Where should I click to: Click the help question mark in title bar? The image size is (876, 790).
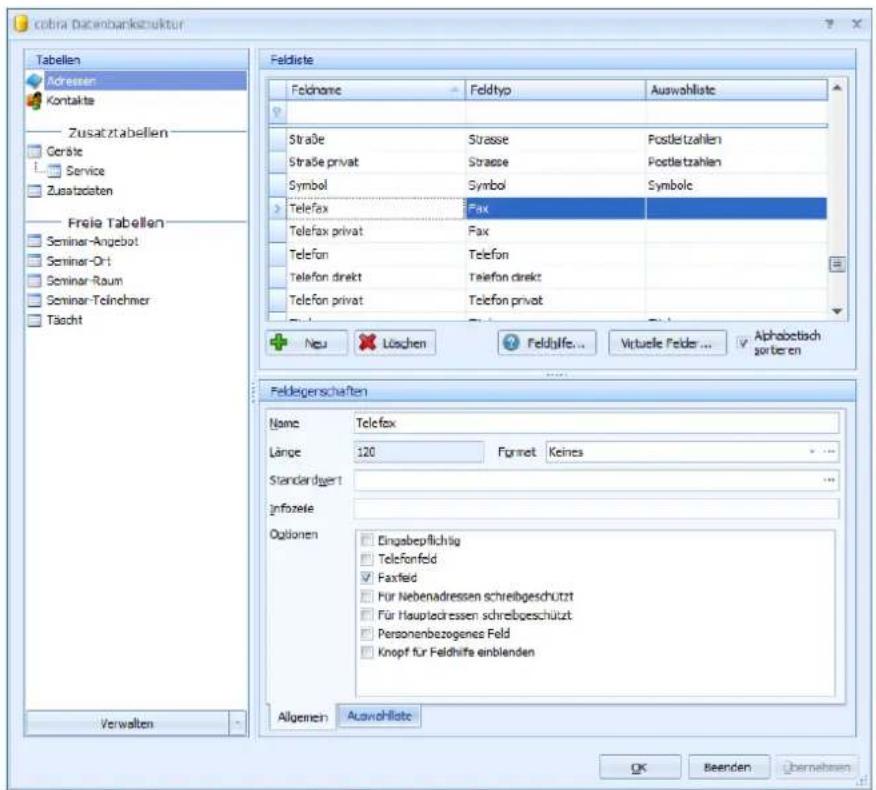830,23
